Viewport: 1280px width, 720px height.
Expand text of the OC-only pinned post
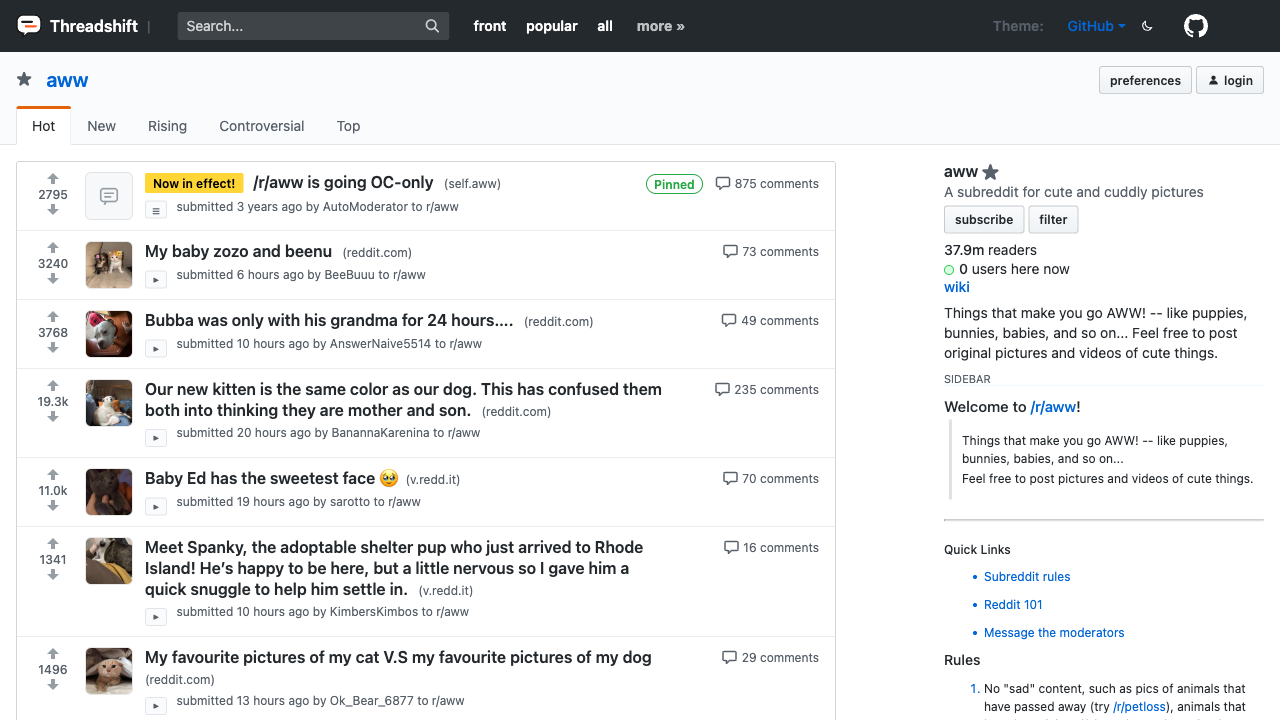tap(156, 210)
